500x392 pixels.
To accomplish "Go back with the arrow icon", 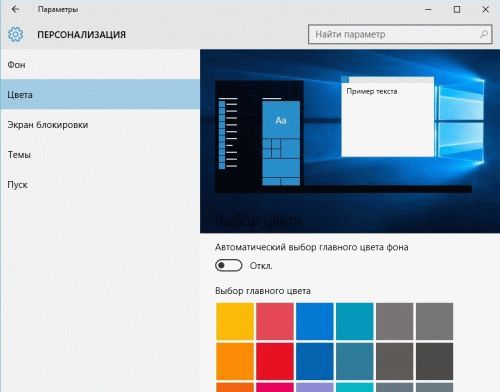I will pos(15,9).
